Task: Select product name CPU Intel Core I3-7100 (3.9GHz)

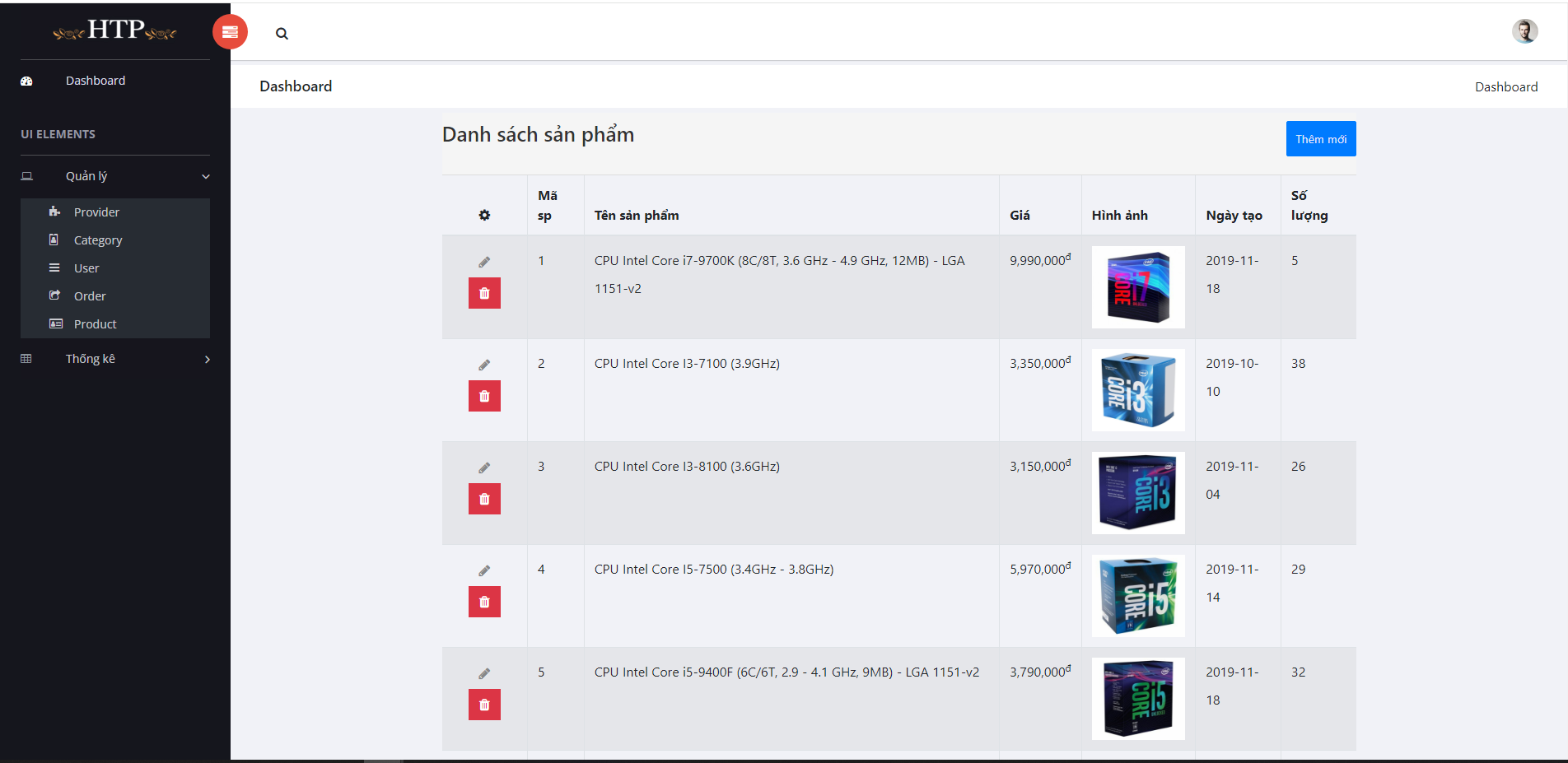Action: pos(687,363)
